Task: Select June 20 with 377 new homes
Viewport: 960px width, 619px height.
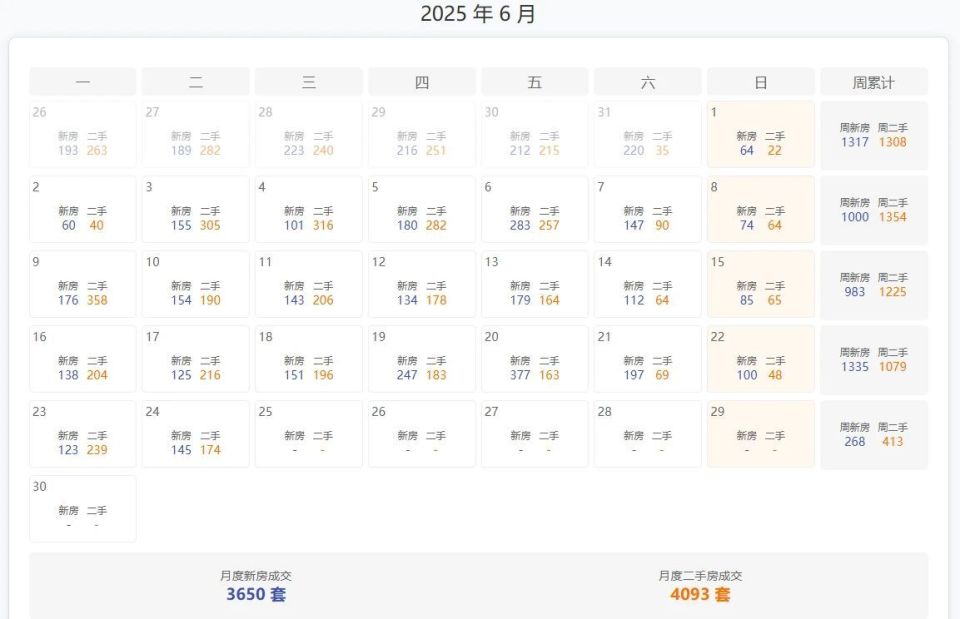Action: pyautogui.click(x=534, y=359)
